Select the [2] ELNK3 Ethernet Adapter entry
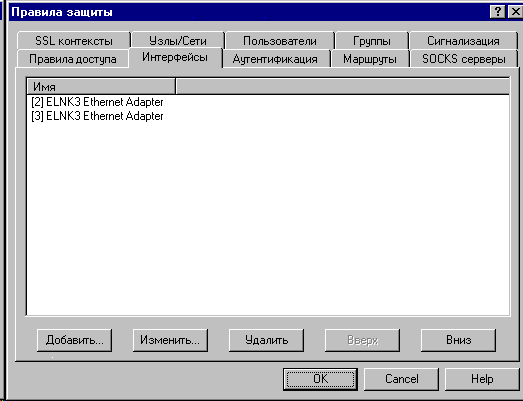Image resolution: width=523 pixels, height=401 pixels. [97, 102]
